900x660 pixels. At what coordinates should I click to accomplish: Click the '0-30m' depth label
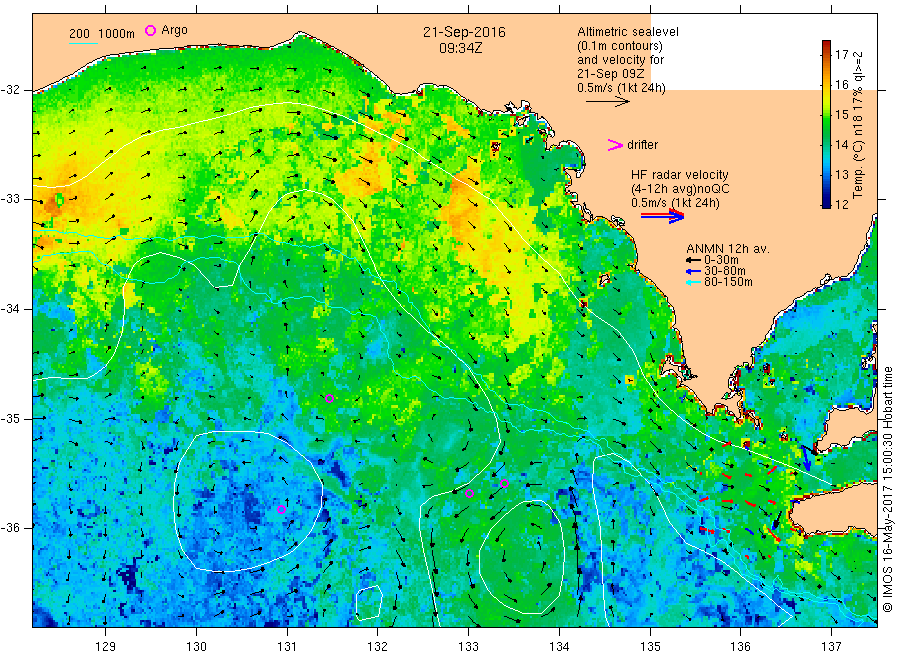(721, 260)
